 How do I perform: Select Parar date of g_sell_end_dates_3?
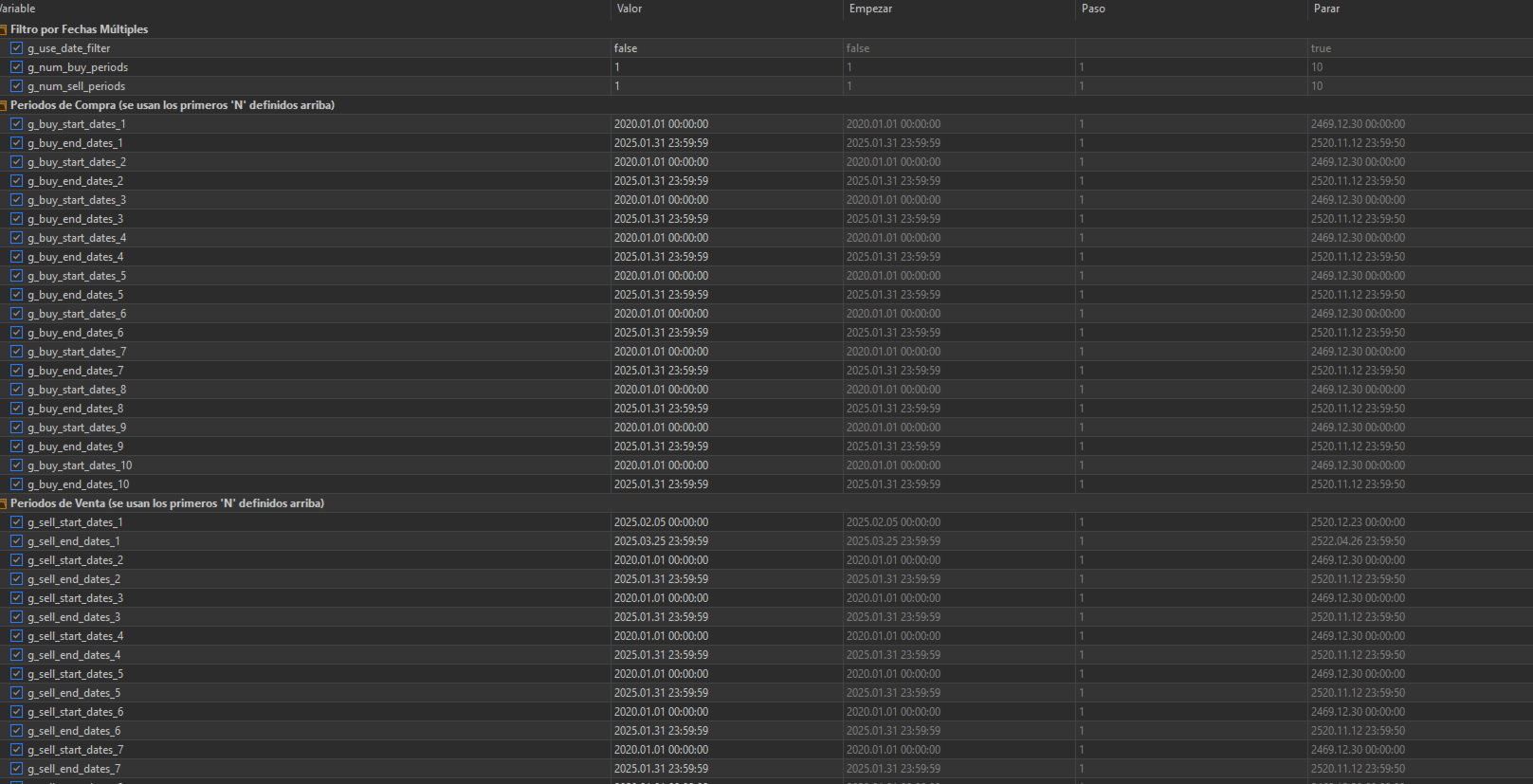point(1358,617)
